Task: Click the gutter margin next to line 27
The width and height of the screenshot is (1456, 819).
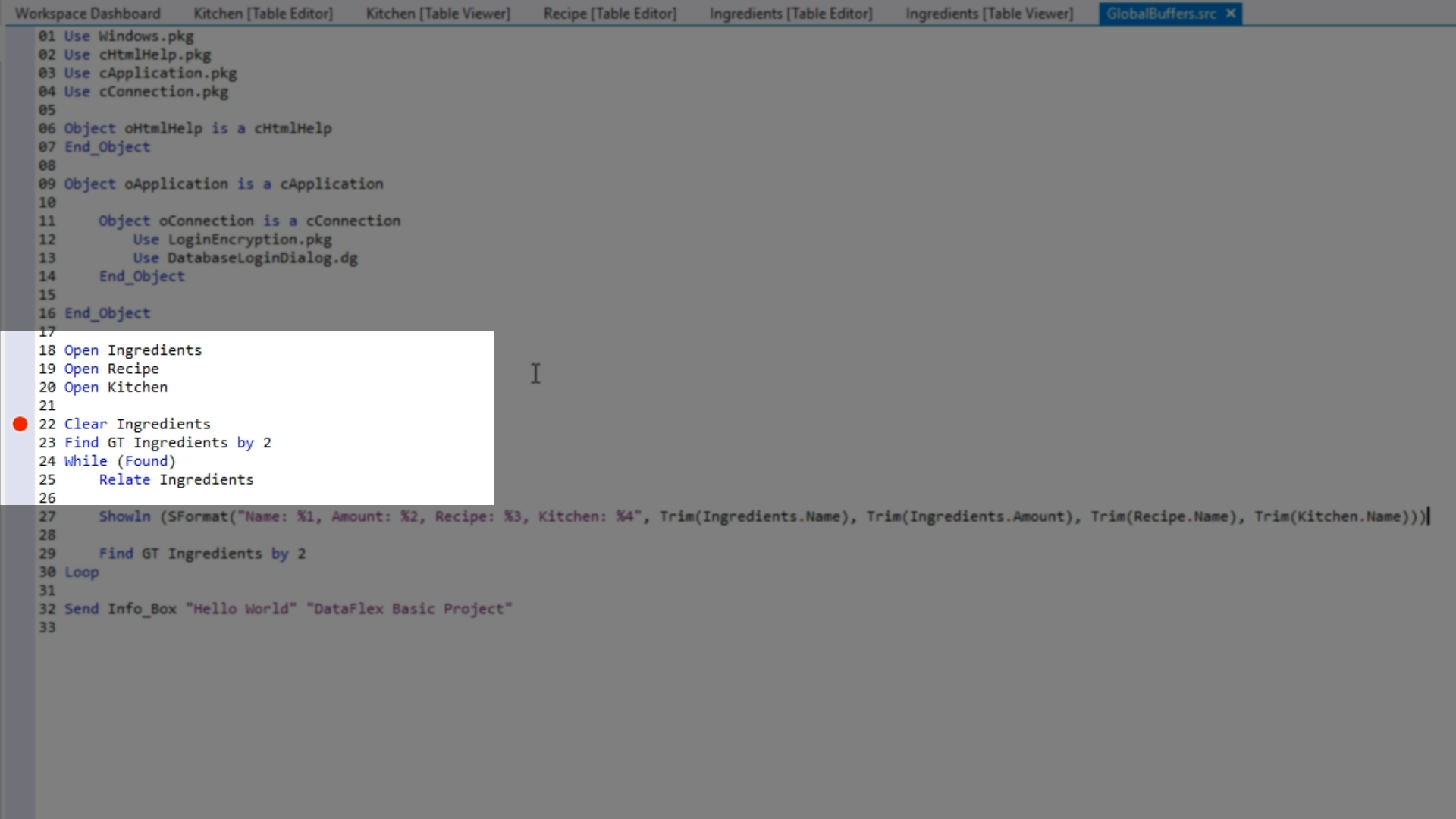Action: coord(20,516)
